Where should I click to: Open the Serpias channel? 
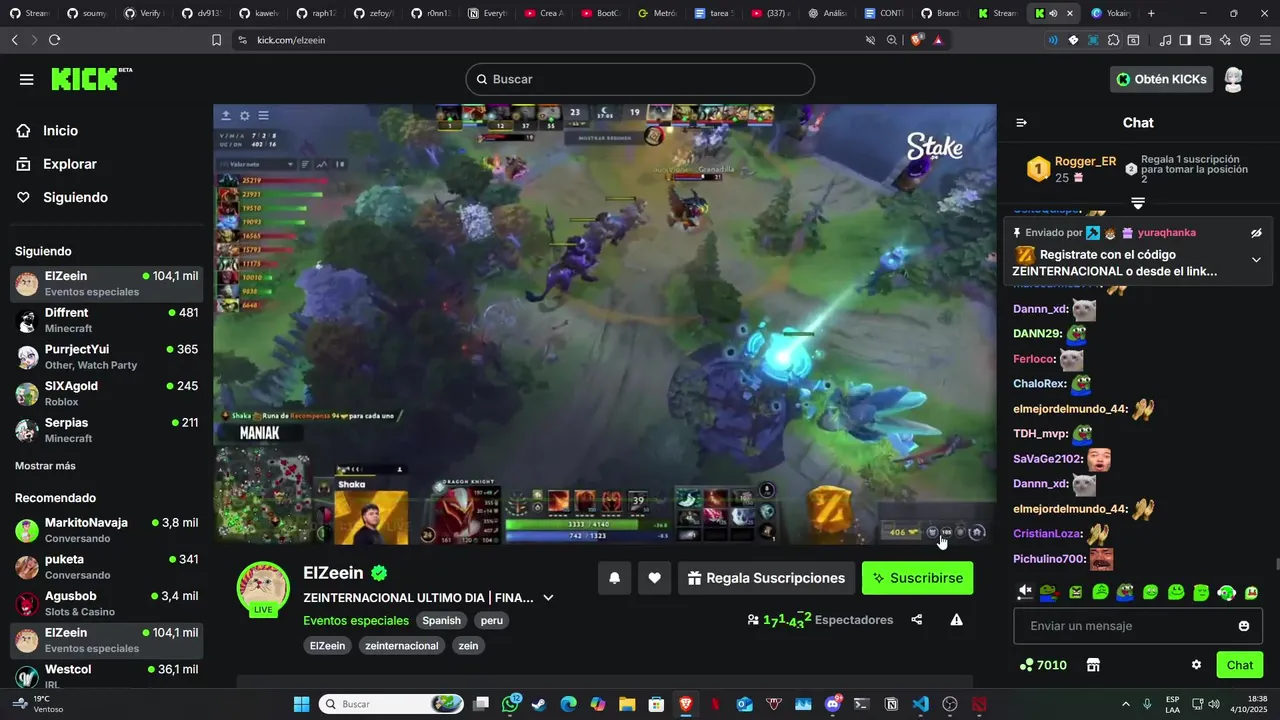[x=106, y=430]
